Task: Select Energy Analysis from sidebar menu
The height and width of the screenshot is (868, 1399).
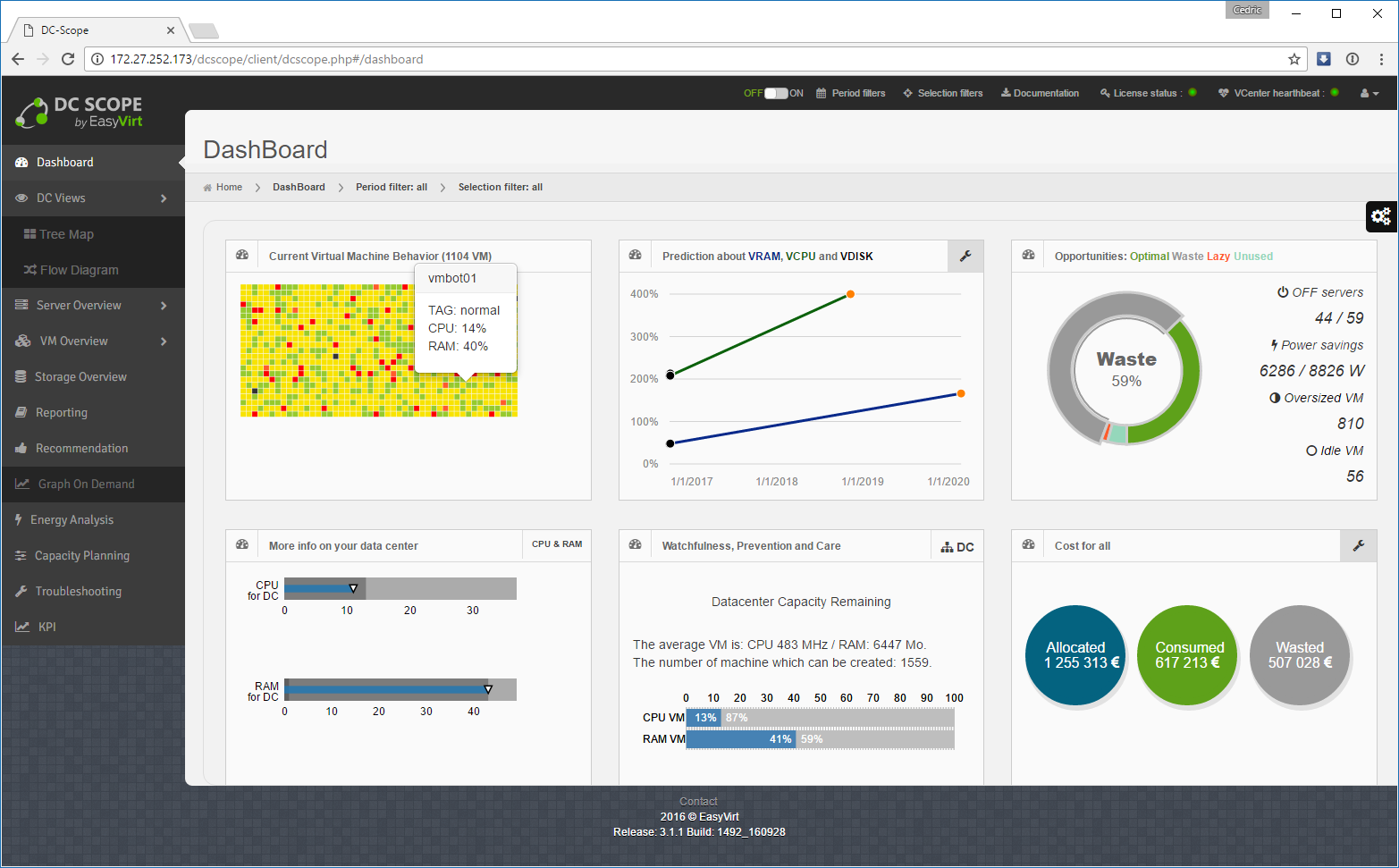Action: 72,520
